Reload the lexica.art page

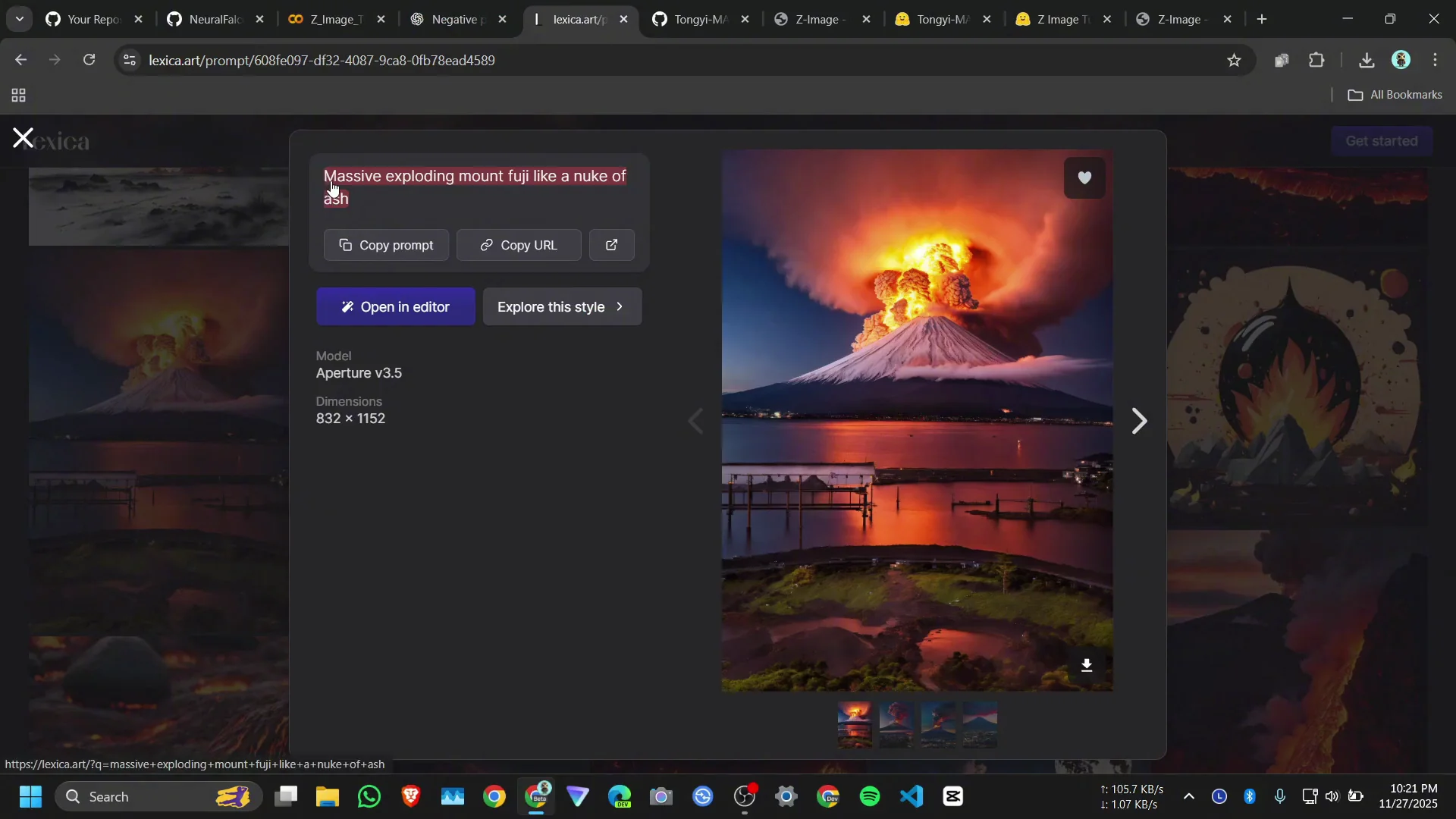point(89,60)
